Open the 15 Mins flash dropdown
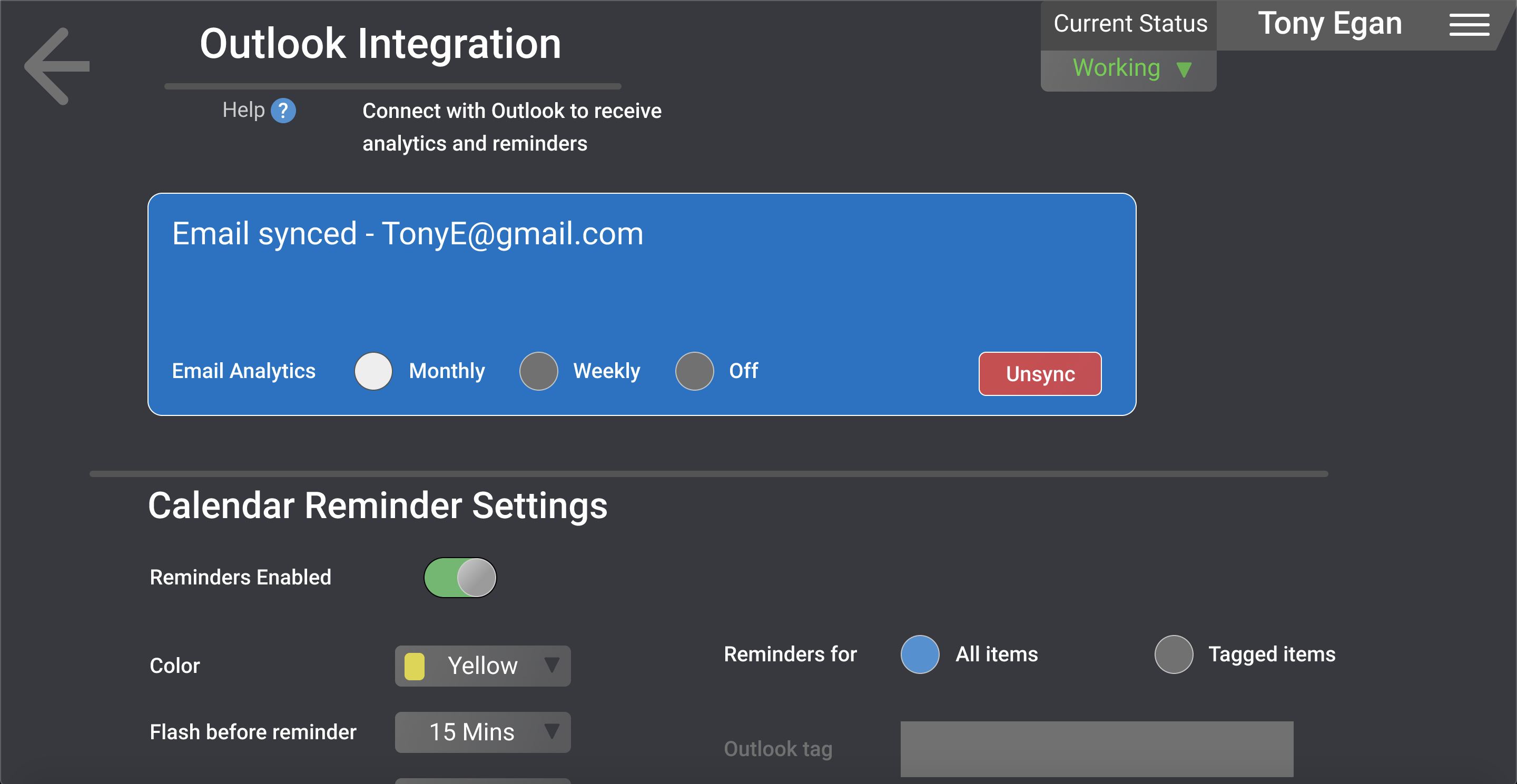Image resolution: width=1517 pixels, height=784 pixels. (x=483, y=733)
